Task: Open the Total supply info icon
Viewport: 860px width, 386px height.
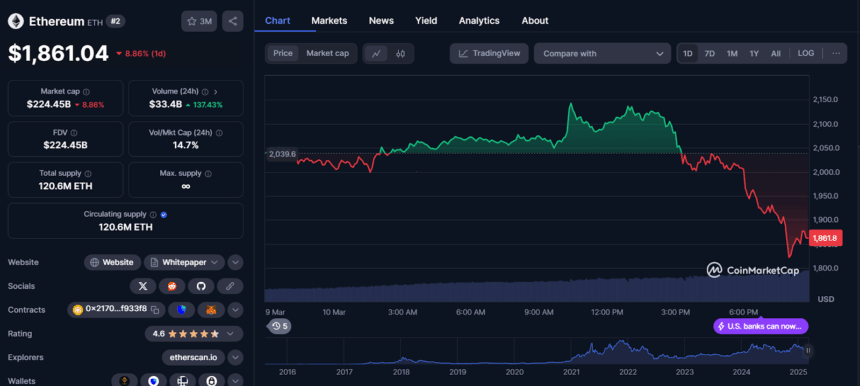Action: coord(88,173)
